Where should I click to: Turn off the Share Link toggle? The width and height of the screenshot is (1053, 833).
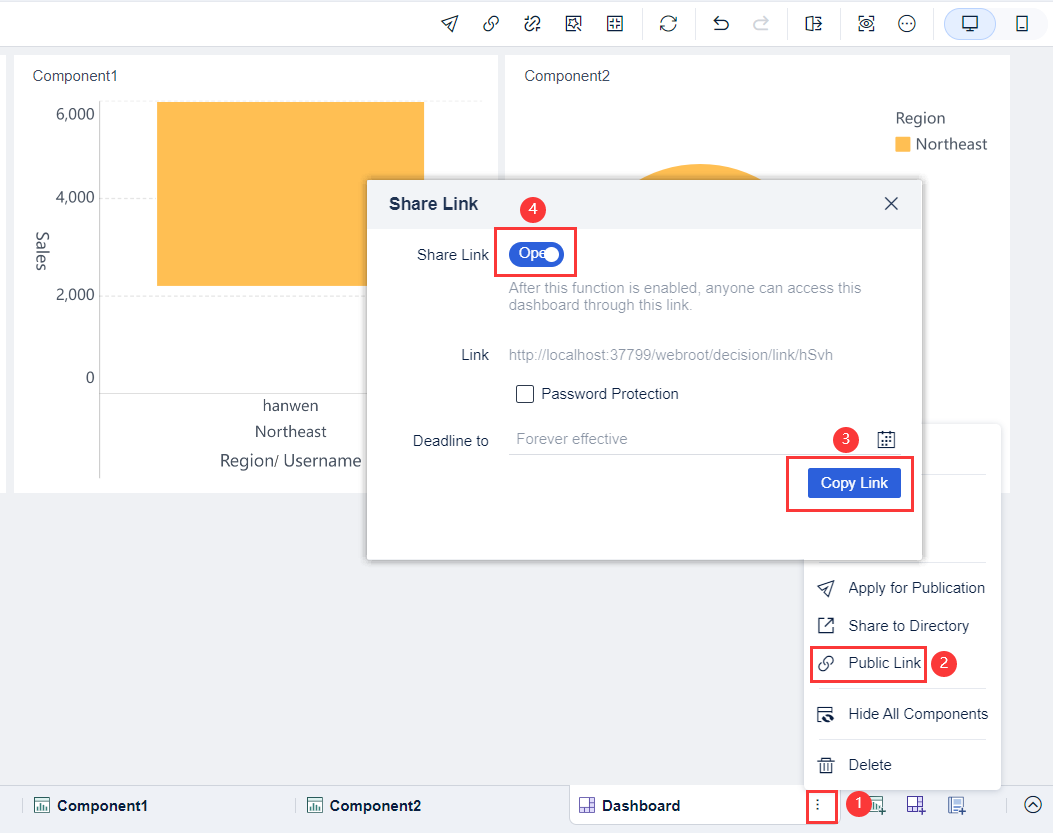(x=535, y=253)
